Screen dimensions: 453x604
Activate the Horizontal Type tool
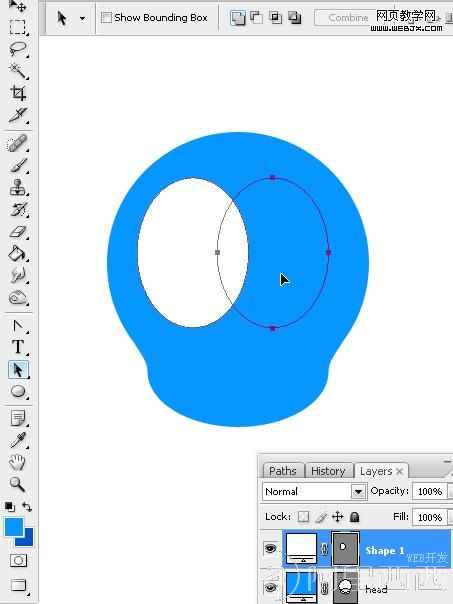pyautogui.click(x=17, y=347)
